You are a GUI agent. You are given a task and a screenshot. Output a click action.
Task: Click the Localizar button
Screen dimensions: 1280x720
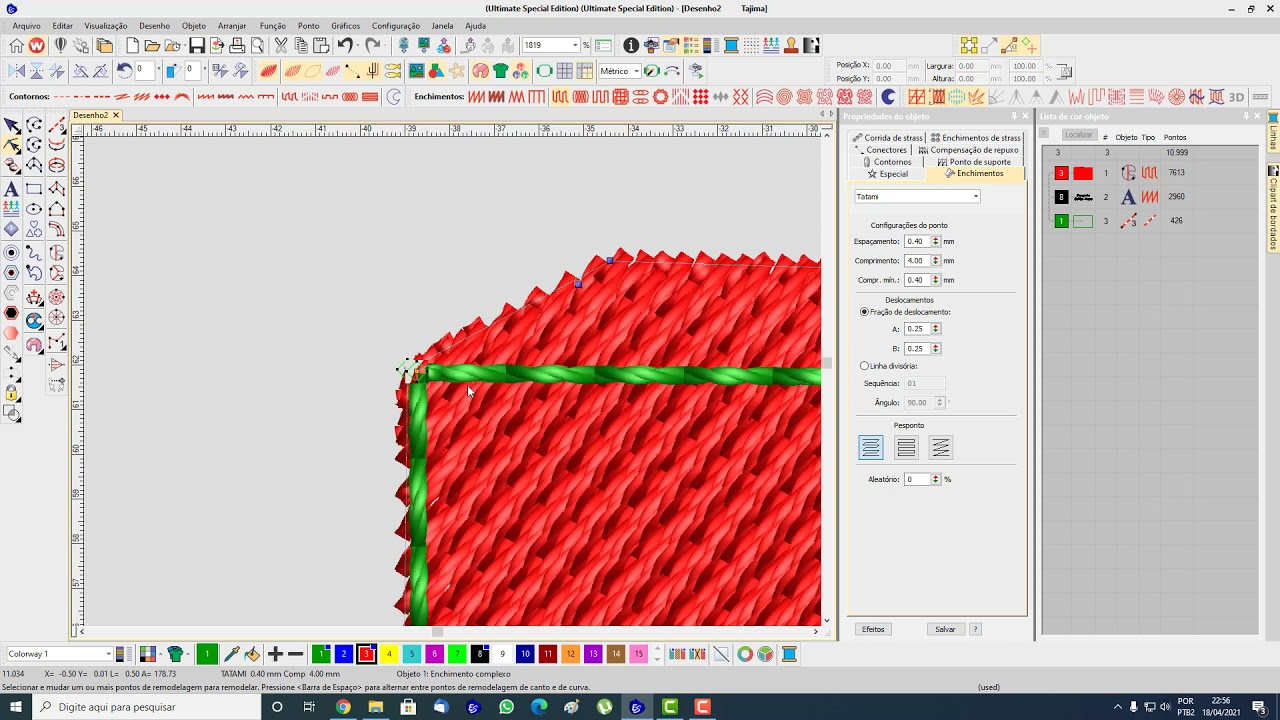click(1078, 135)
